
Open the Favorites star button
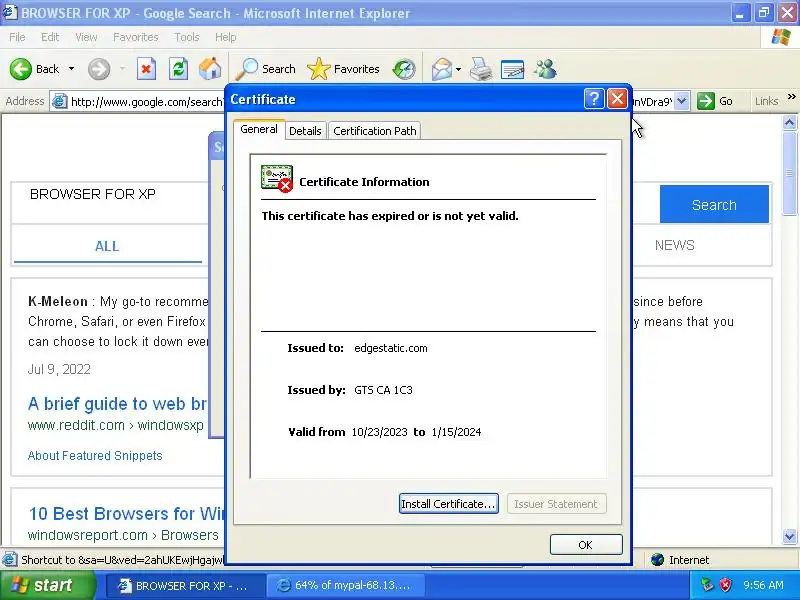pyautogui.click(x=344, y=69)
